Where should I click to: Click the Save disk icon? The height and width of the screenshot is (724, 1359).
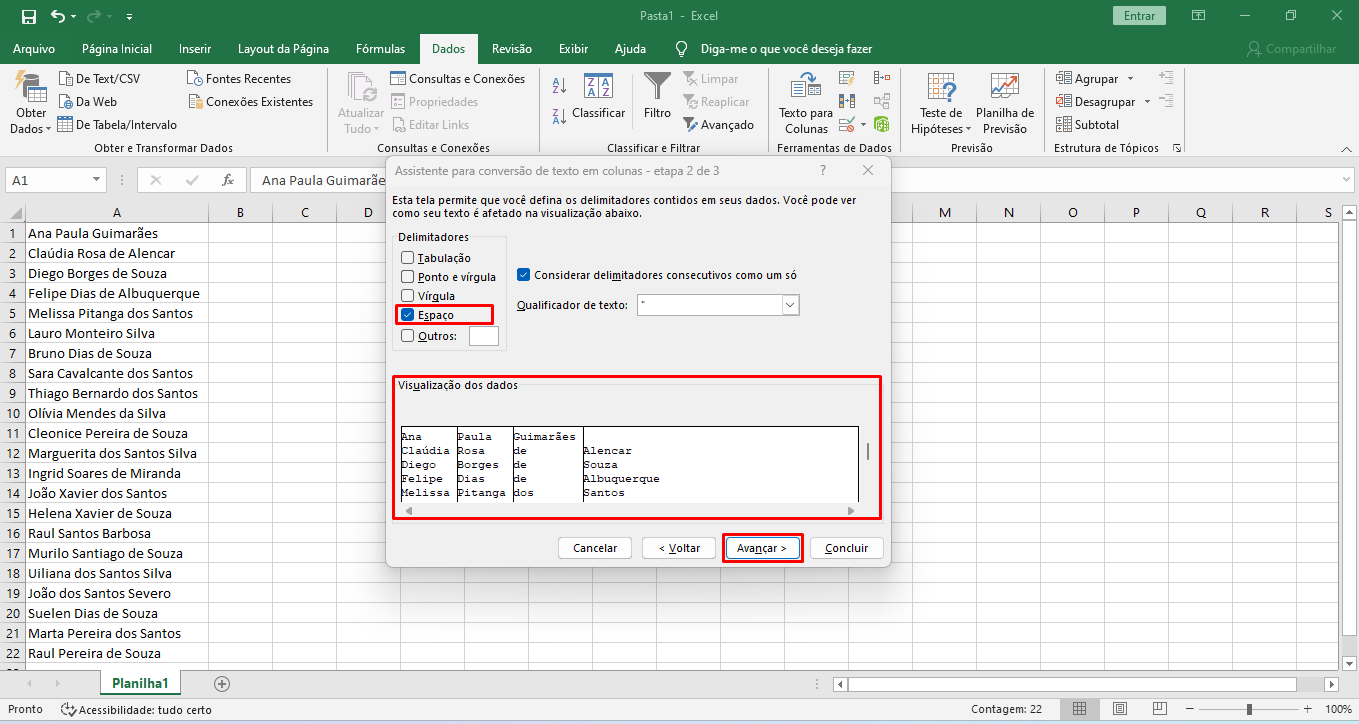(x=29, y=16)
